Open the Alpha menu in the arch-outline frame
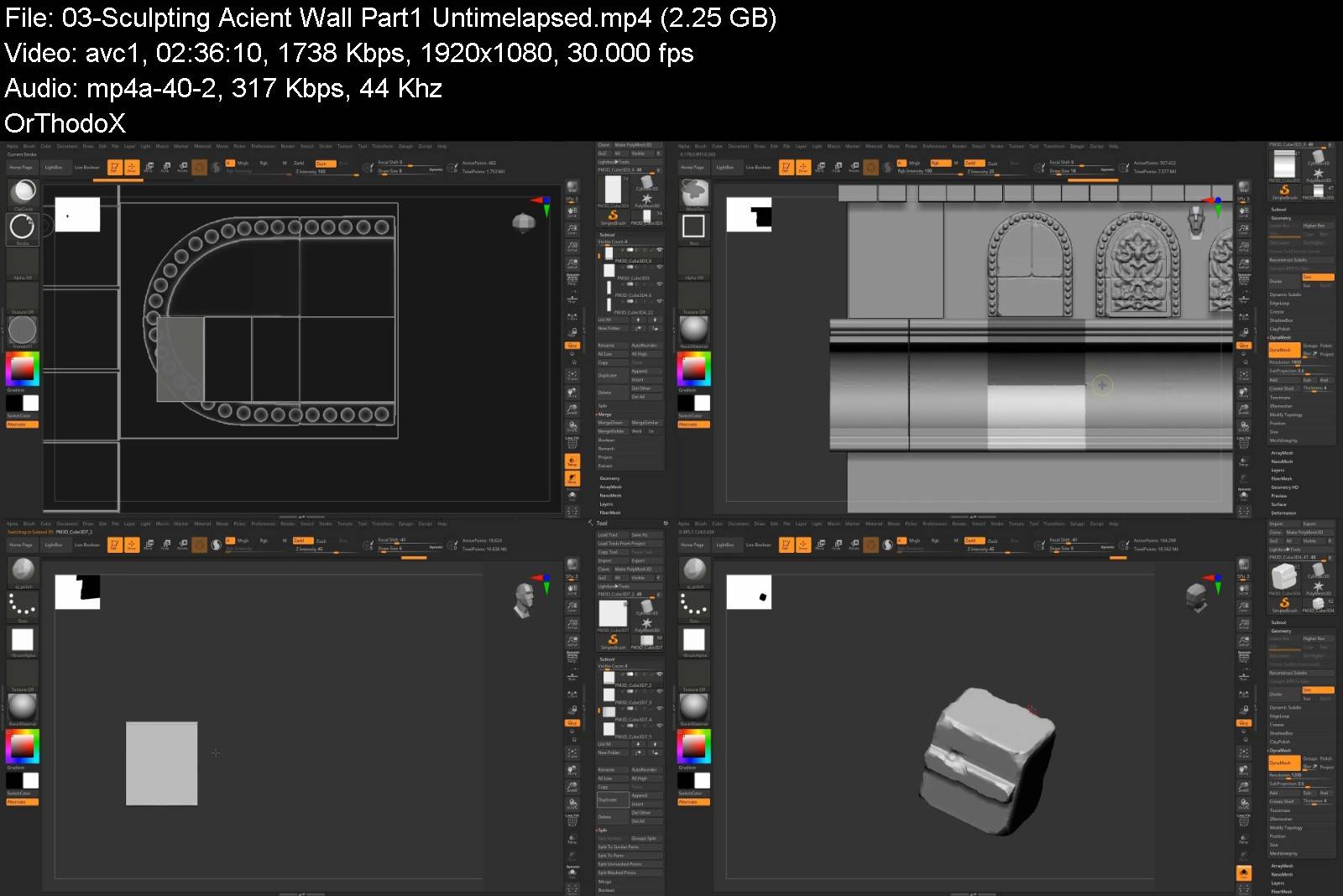Screen dimensions: 1343x896 (x=13, y=146)
